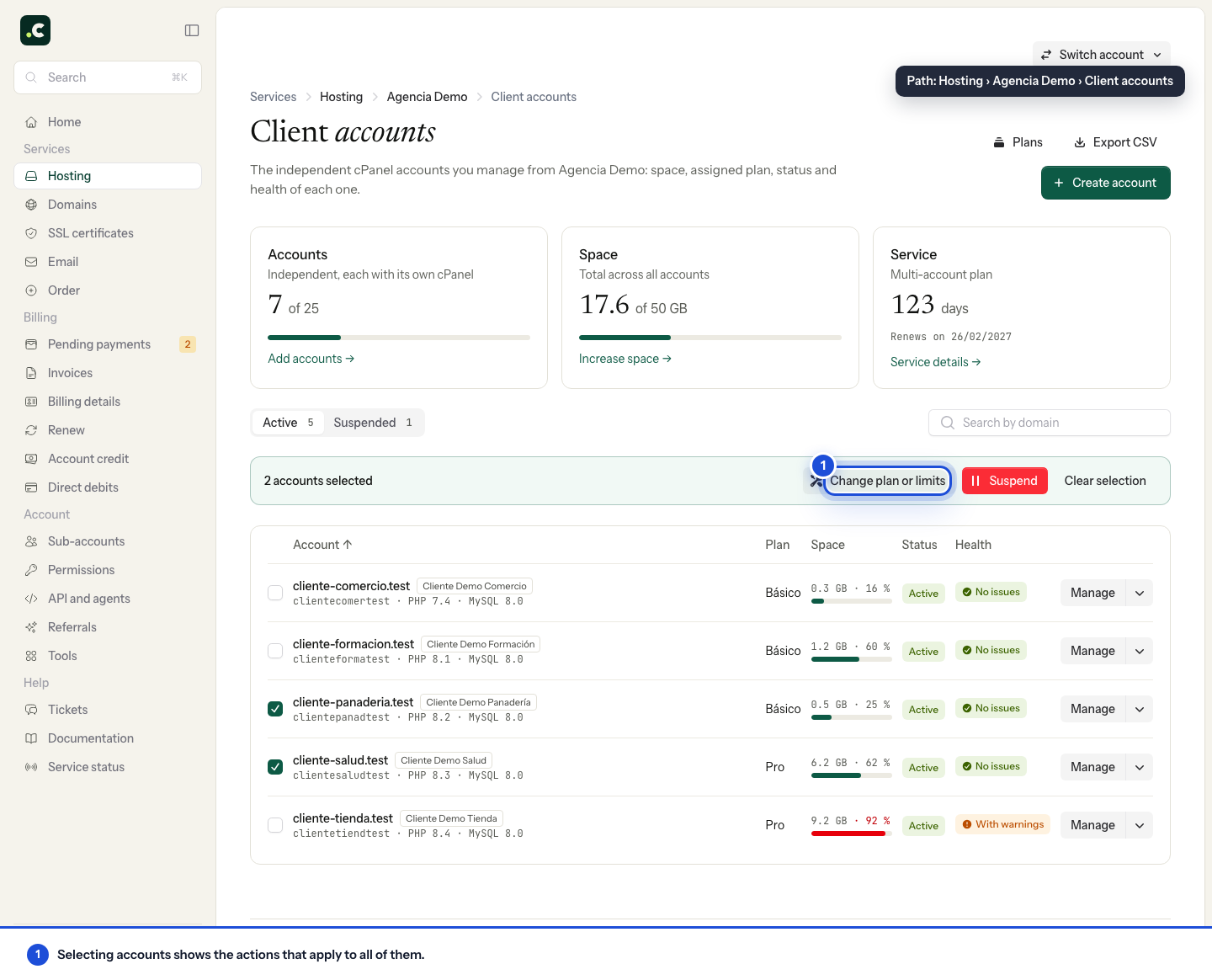Viewport: 1212px width, 980px height.
Task: Click the API and agents code icon
Action: 31,599
